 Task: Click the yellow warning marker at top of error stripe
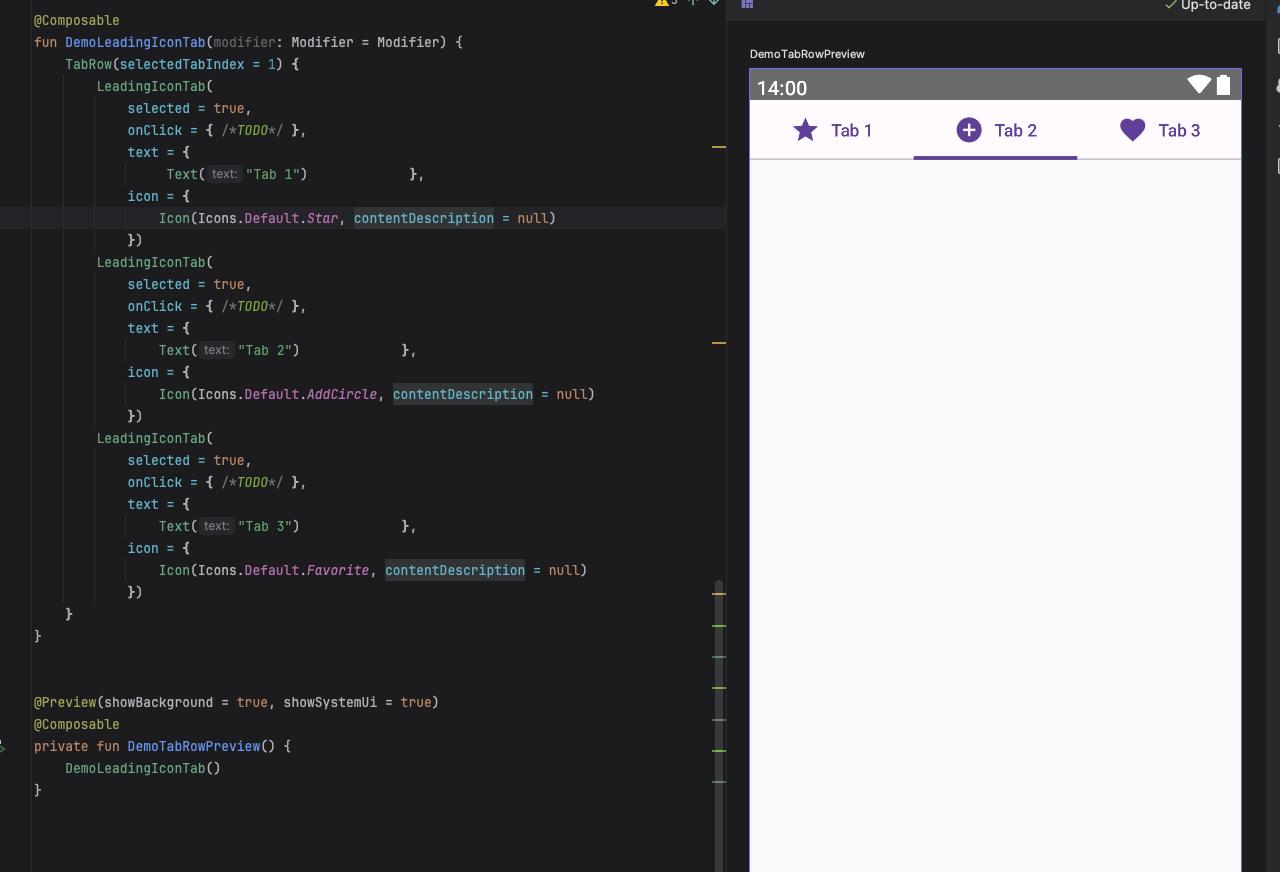(718, 147)
